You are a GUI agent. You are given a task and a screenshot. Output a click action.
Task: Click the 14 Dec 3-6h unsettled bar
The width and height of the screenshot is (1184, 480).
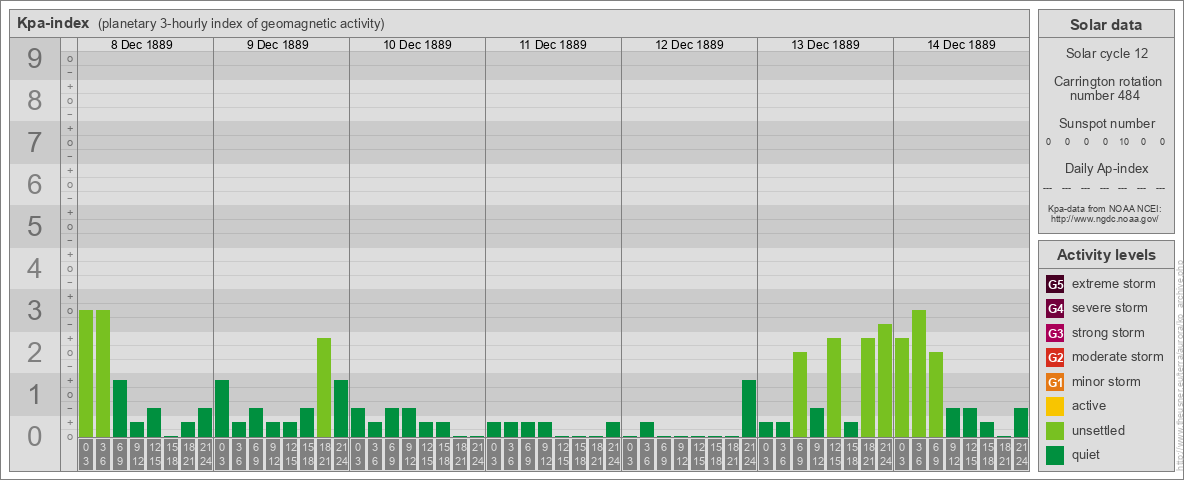(919, 374)
